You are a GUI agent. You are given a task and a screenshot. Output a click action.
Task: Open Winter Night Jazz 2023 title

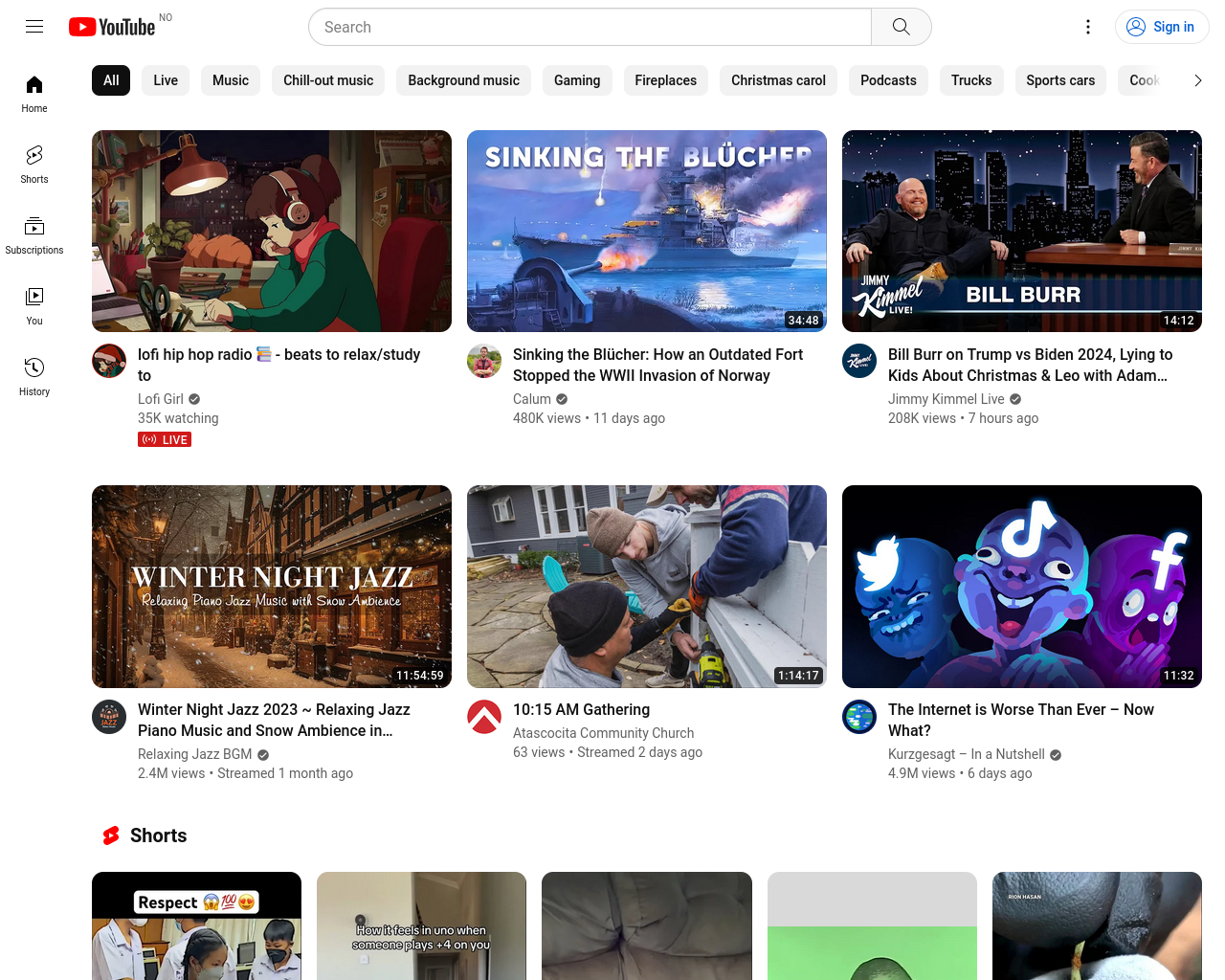pos(274,720)
